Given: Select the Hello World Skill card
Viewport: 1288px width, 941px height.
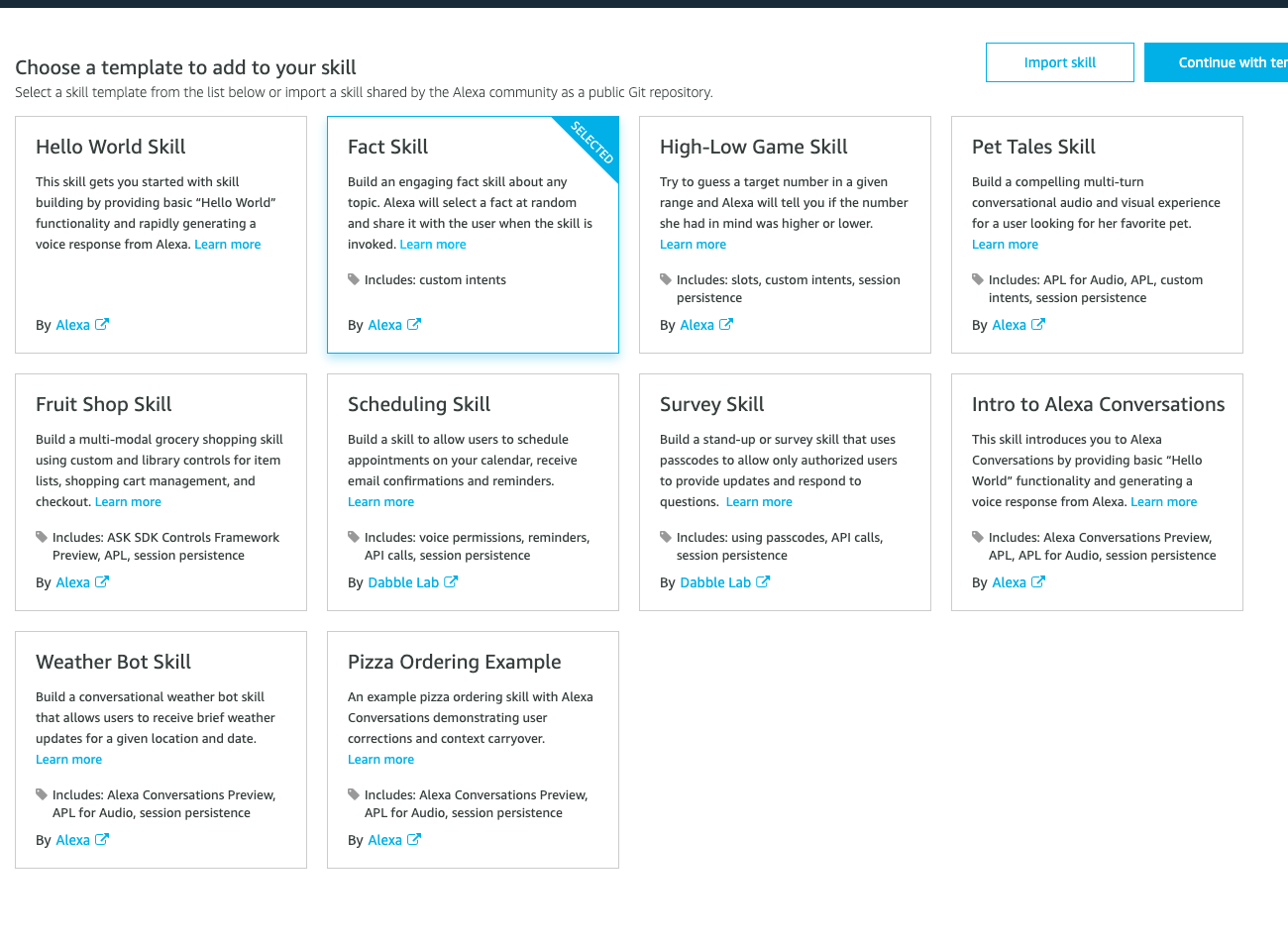Looking at the screenshot, I should pyautogui.click(x=161, y=235).
